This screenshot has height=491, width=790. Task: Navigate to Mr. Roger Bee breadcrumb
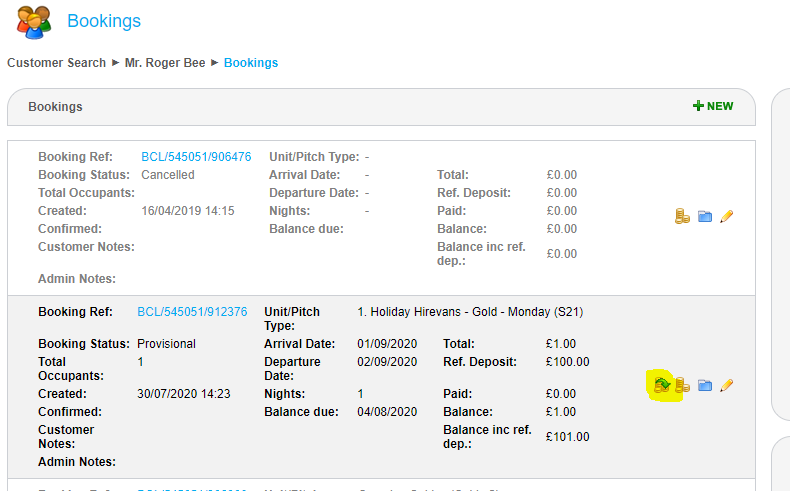(165, 63)
